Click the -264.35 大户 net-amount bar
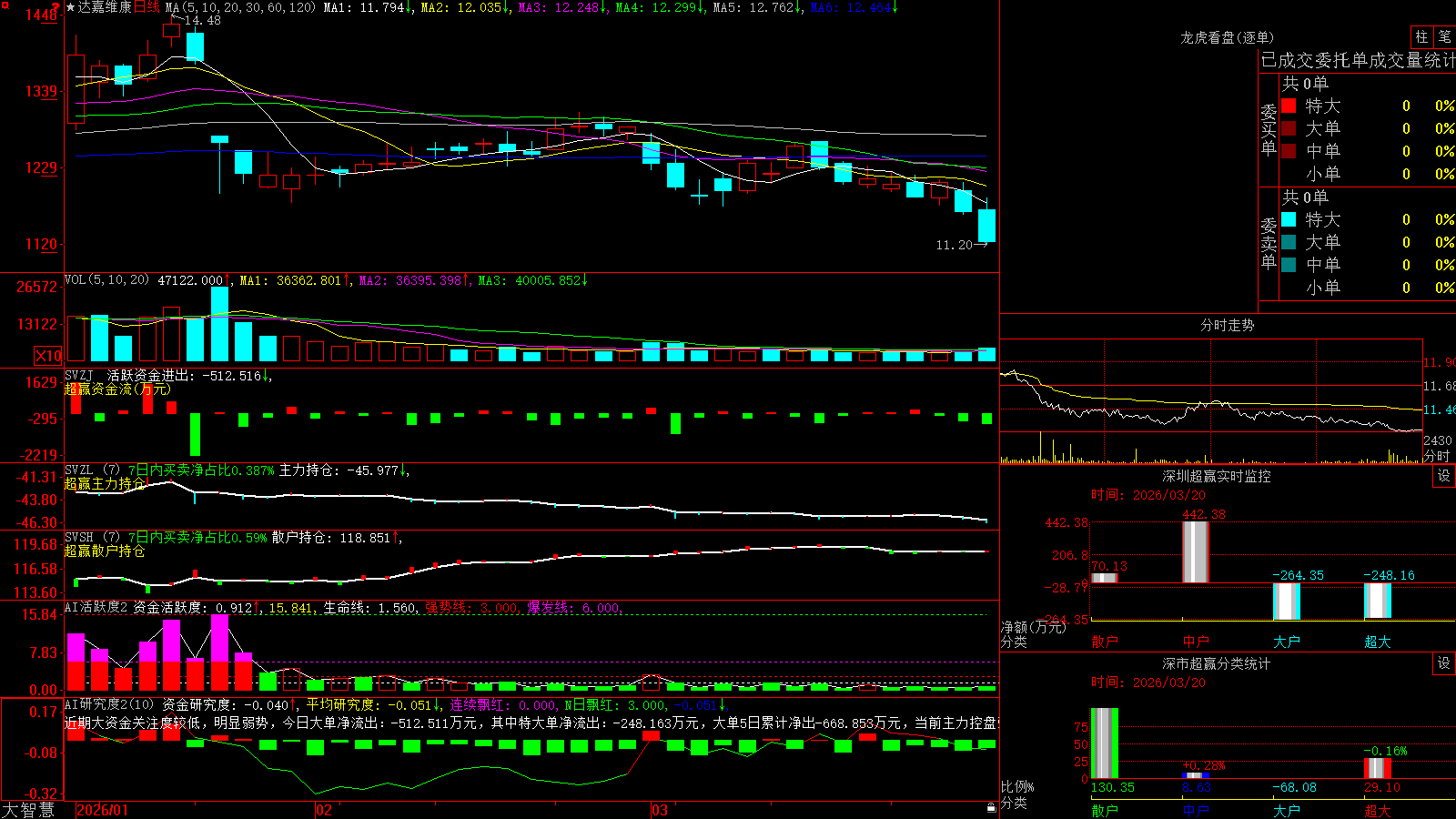Screen dimensions: 1456x819 (1287, 602)
